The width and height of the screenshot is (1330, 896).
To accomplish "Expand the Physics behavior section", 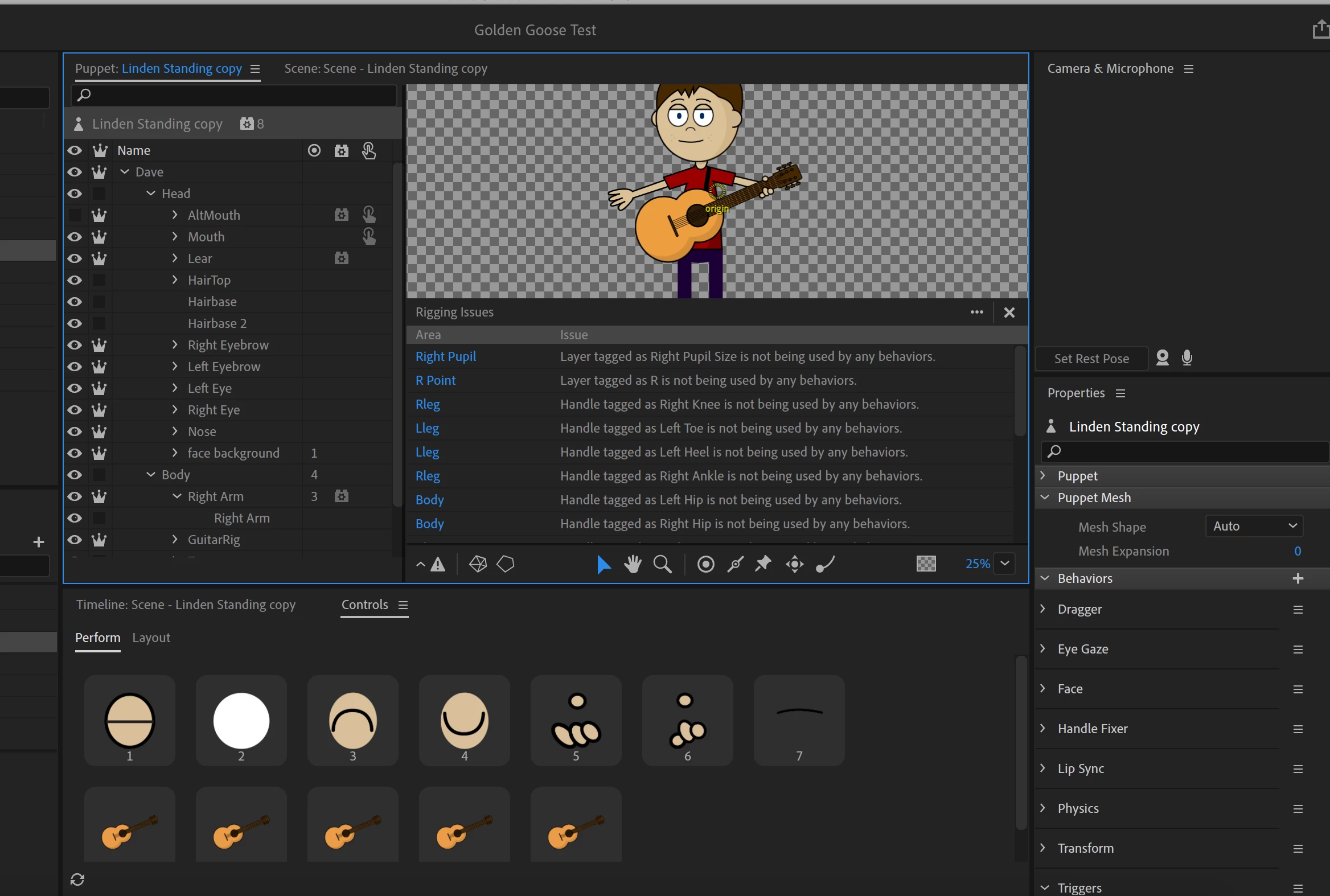I will [1043, 807].
